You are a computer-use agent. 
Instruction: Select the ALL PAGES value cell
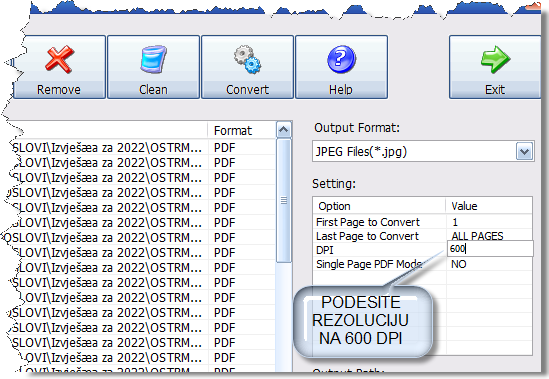coord(477,236)
